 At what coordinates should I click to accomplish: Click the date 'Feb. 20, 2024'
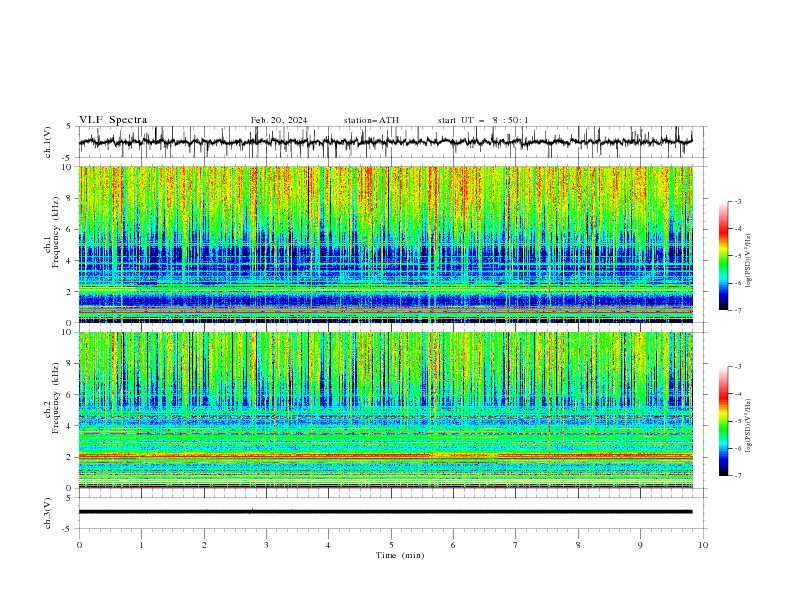coord(279,120)
